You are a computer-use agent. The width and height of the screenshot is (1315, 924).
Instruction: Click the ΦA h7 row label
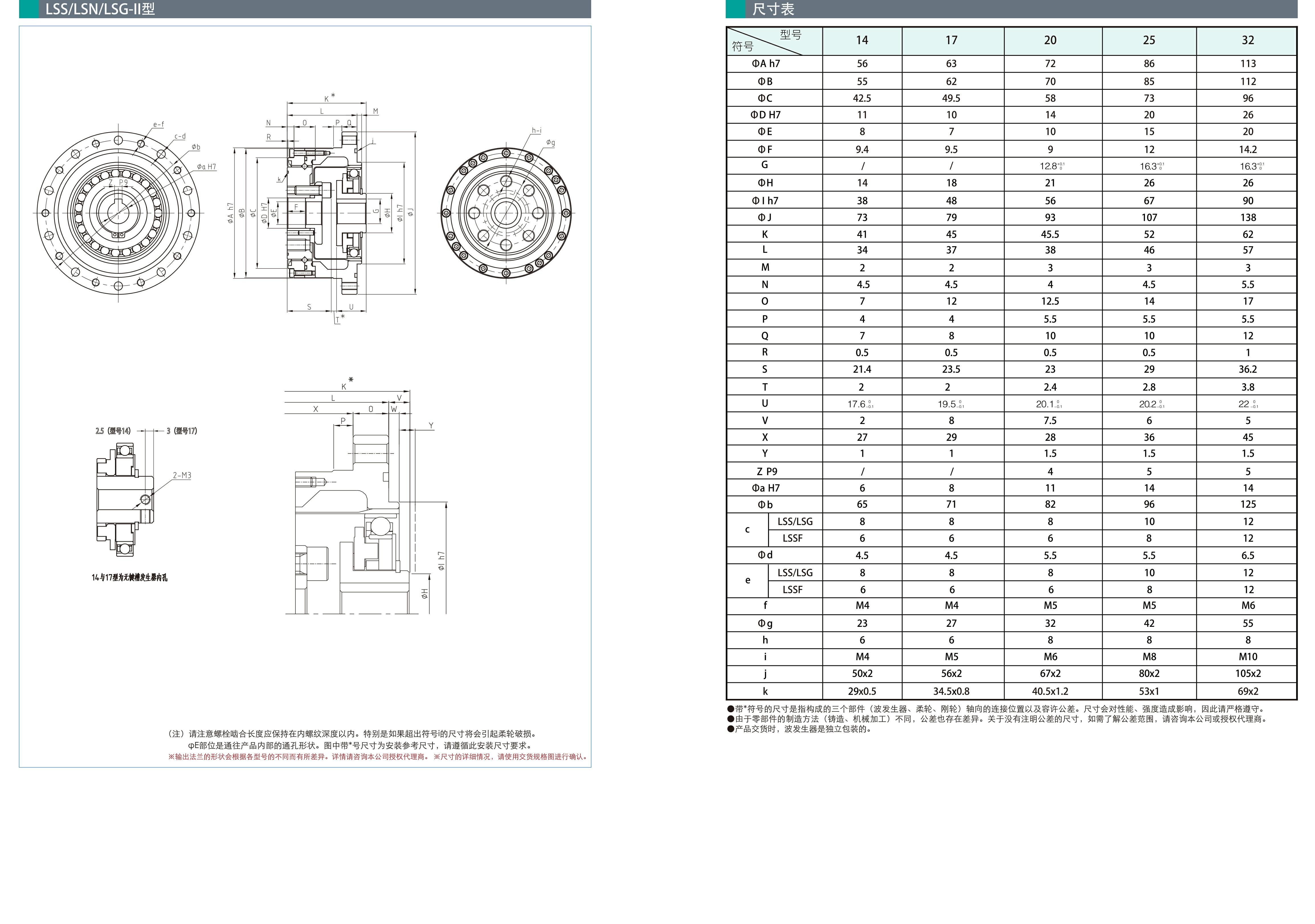766,64
